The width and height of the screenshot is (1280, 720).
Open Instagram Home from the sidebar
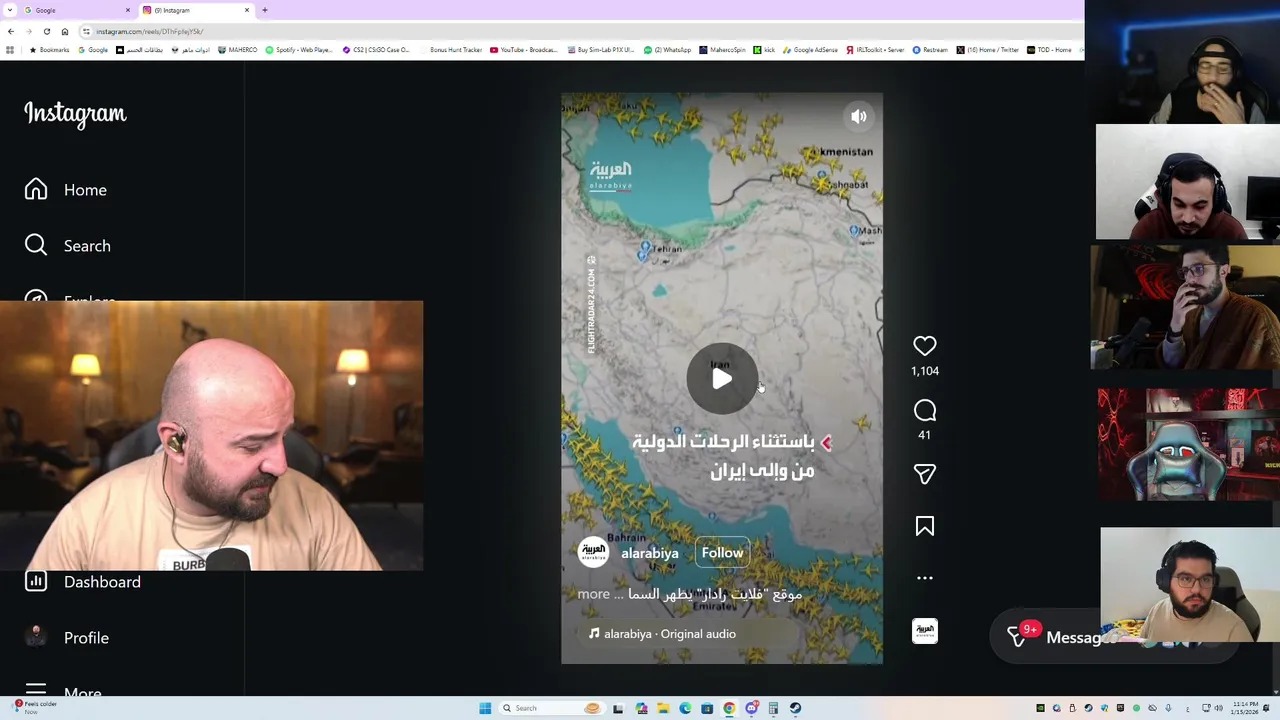(66, 190)
